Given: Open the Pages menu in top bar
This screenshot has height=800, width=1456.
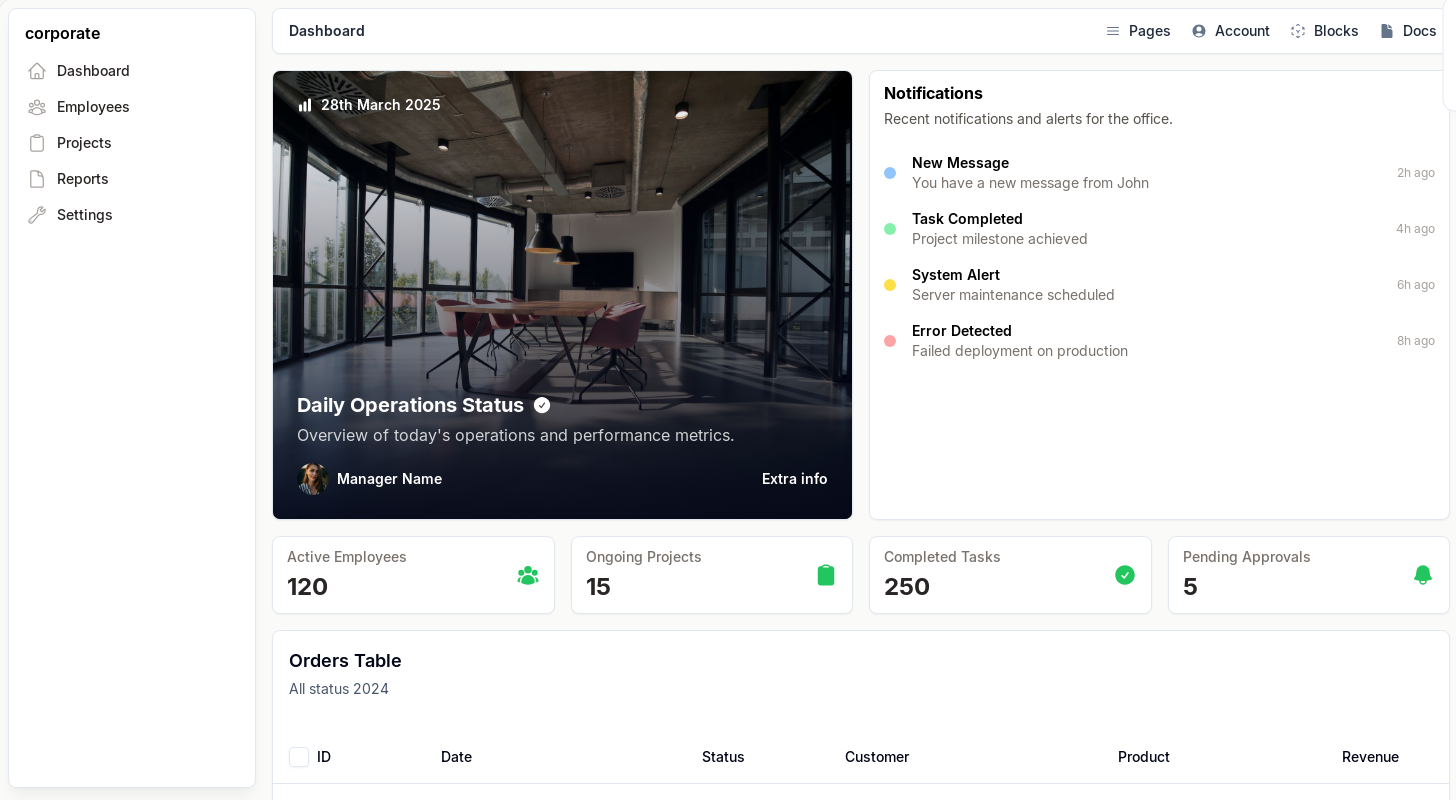Looking at the screenshot, I should click(1138, 31).
